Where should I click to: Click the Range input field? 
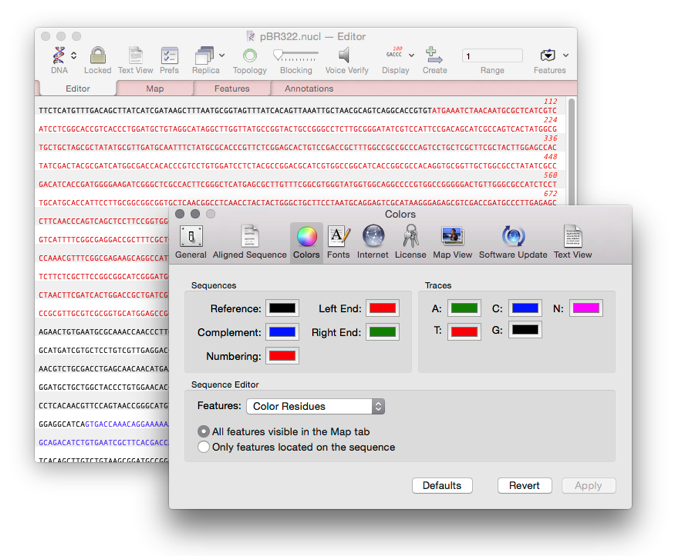[492, 56]
